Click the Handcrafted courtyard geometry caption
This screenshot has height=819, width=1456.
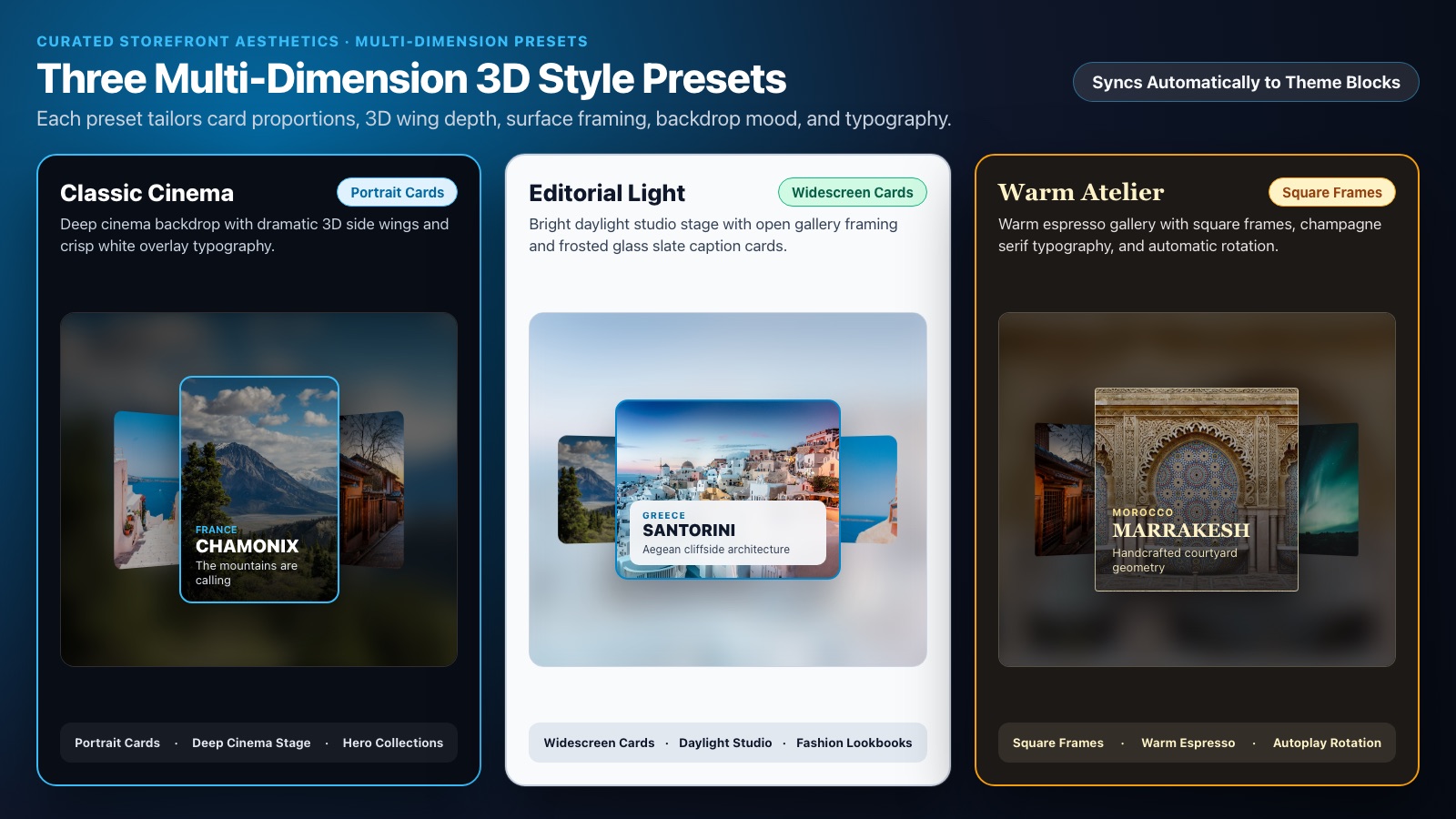tap(1175, 560)
